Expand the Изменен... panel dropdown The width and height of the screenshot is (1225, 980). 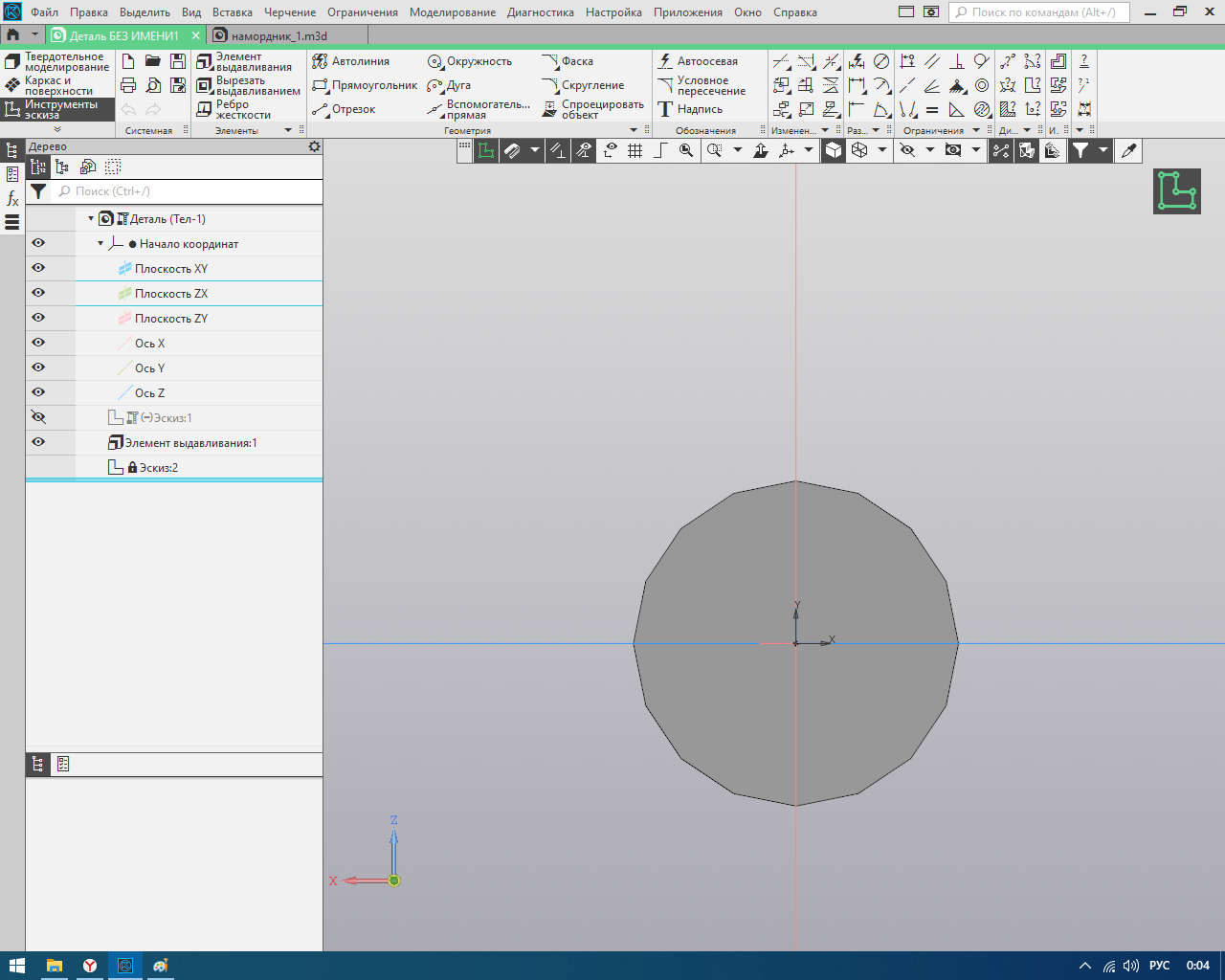point(826,130)
